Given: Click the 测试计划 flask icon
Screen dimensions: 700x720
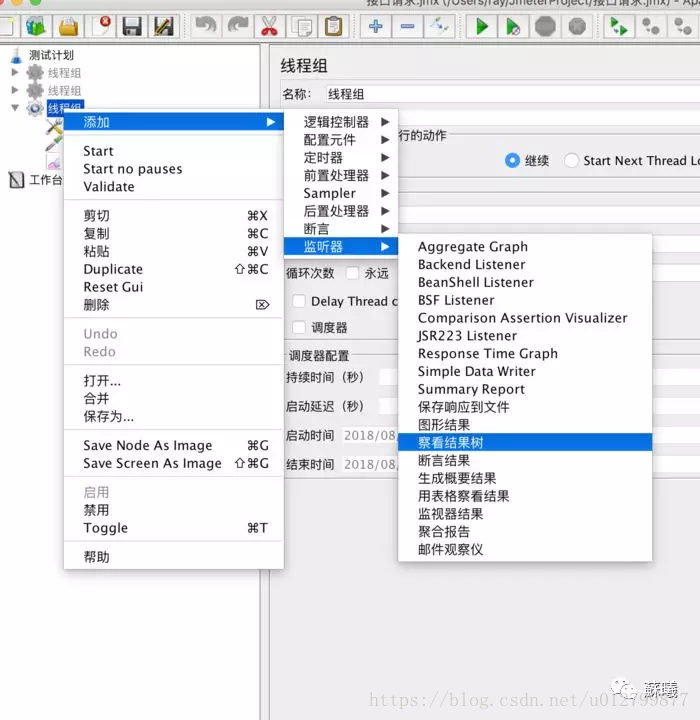Looking at the screenshot, I should (x=17, y=55).
